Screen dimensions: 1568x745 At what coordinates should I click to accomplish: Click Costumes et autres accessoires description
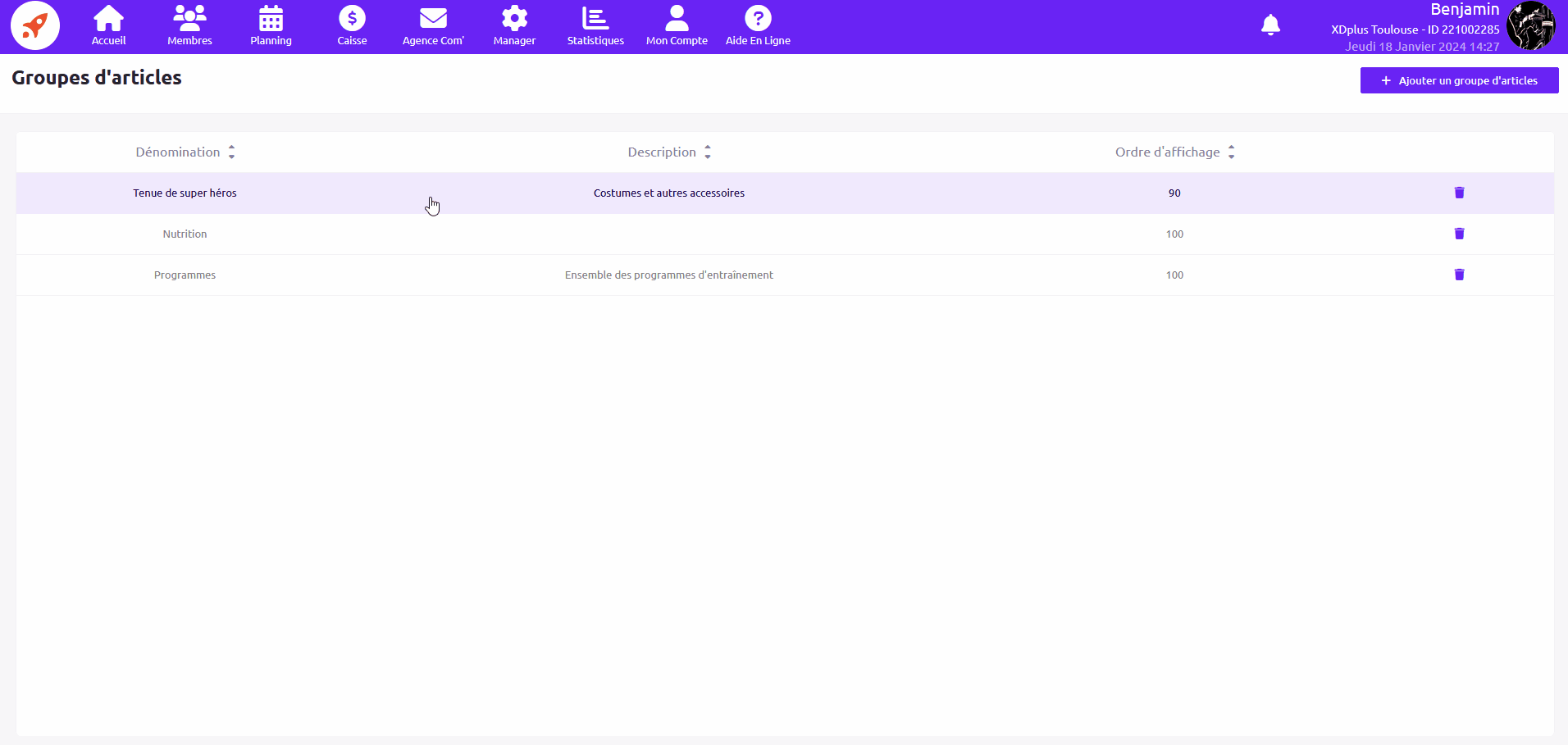click(669, 193)
